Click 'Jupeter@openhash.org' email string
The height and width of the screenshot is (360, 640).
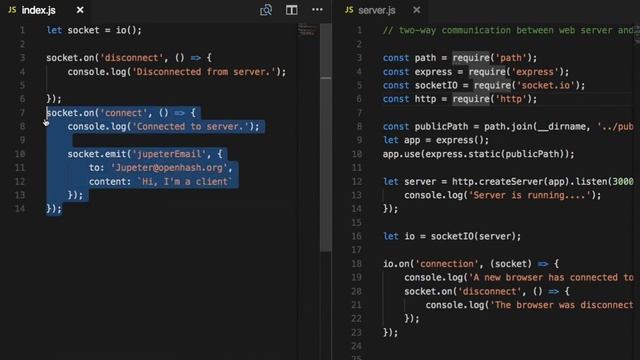[169, 168]
